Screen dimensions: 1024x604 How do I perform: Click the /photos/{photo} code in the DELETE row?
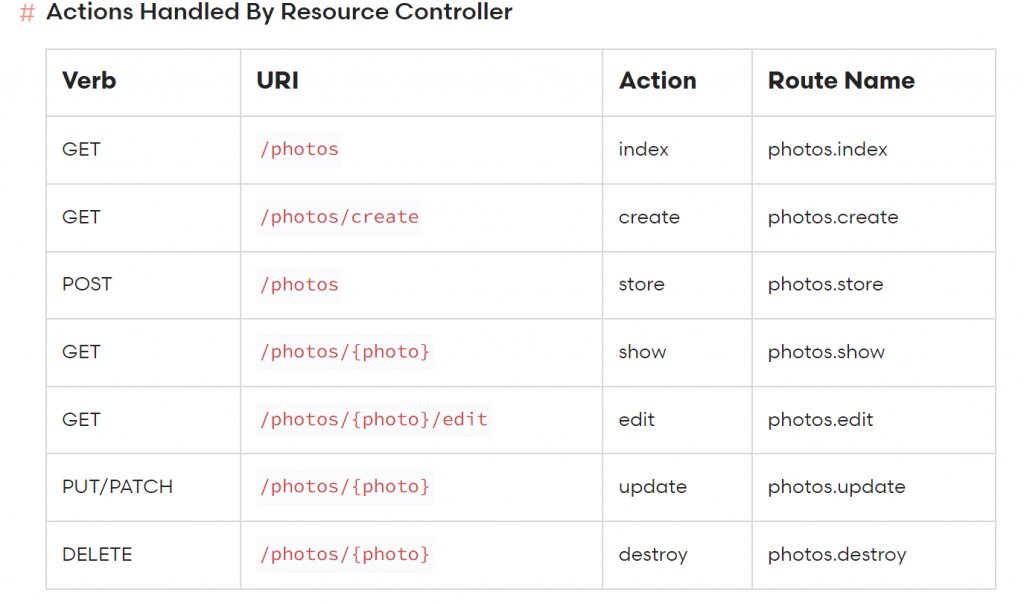click(344, 554)
